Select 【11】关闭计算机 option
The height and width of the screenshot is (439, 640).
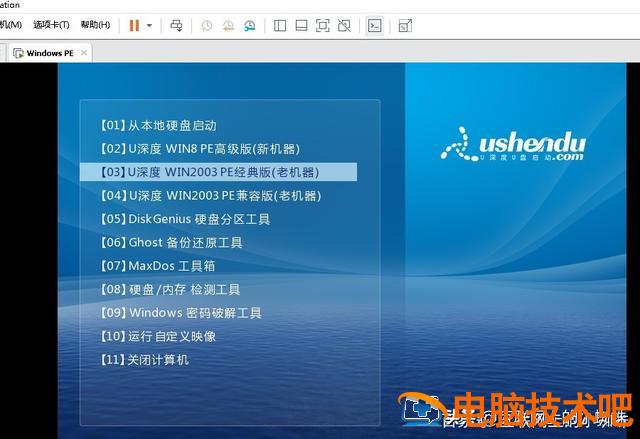point(144,360)
